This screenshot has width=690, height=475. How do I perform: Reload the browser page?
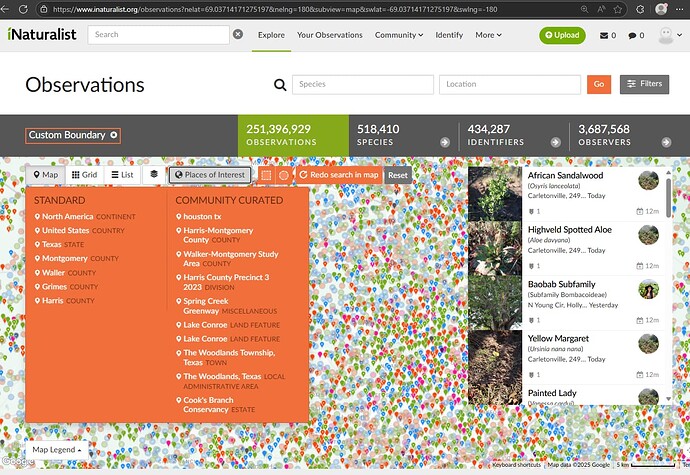[23, 9]
